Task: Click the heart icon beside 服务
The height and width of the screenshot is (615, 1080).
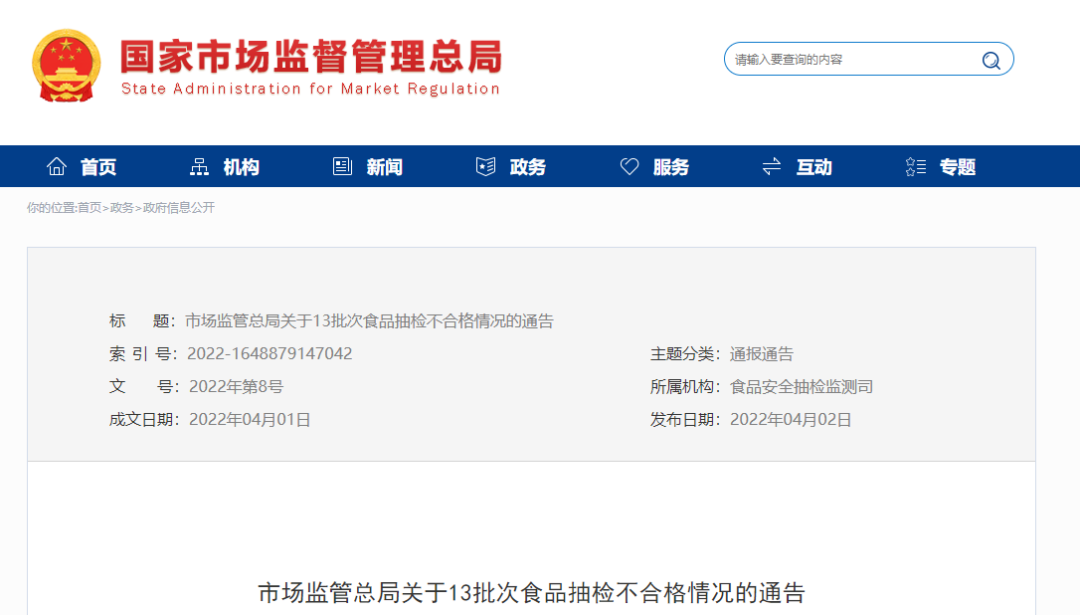Action: pos(629,167)
